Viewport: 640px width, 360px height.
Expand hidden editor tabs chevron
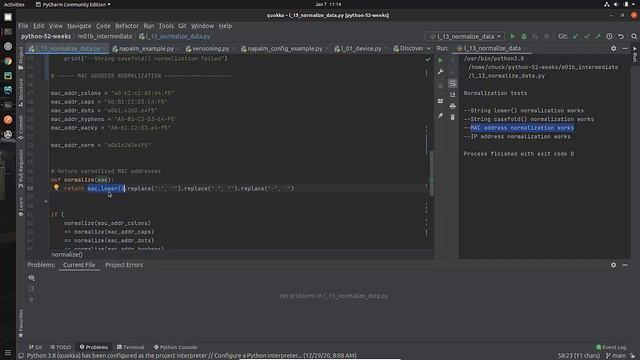pyautogui.click(x=428, y=48)
